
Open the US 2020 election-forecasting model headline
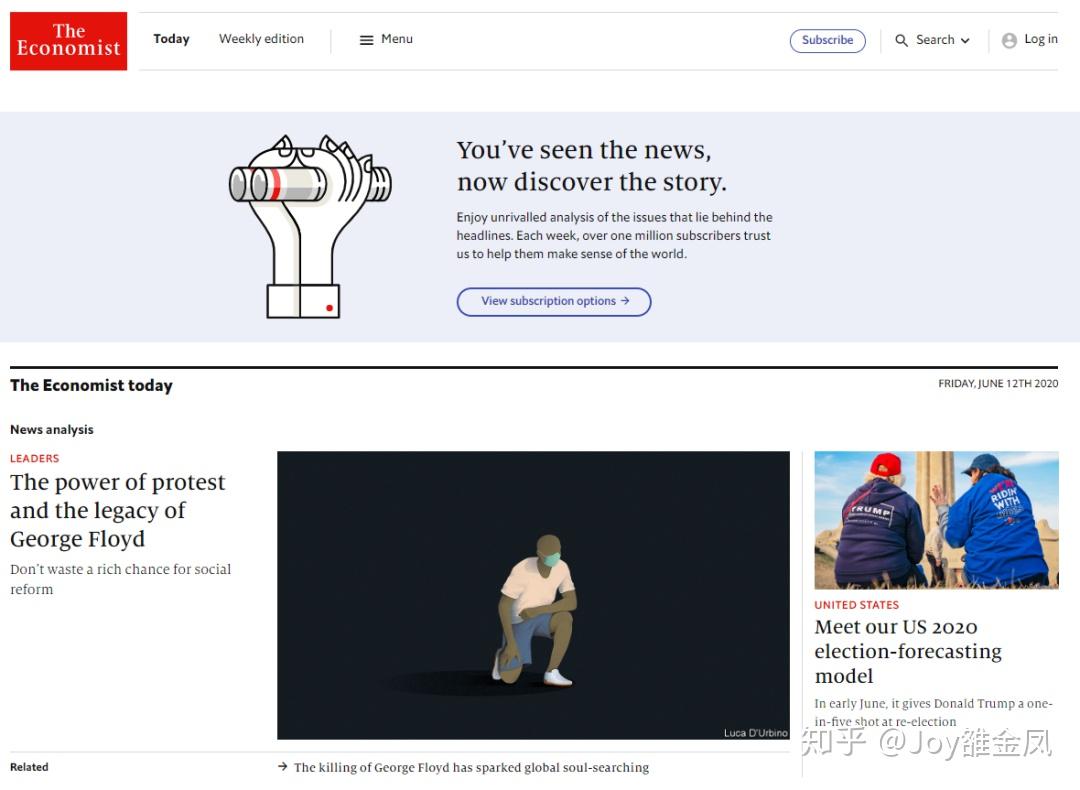pos(908,652)
